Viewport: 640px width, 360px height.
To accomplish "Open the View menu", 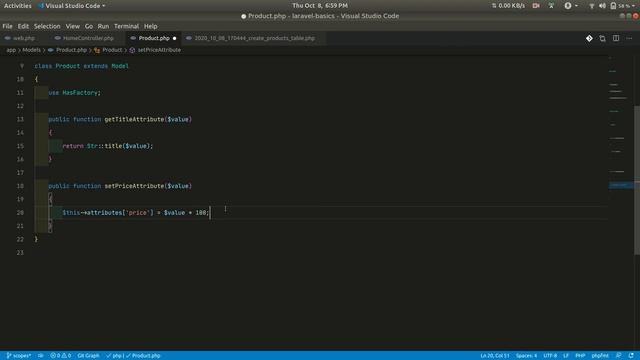I will [x=73, y=26].
